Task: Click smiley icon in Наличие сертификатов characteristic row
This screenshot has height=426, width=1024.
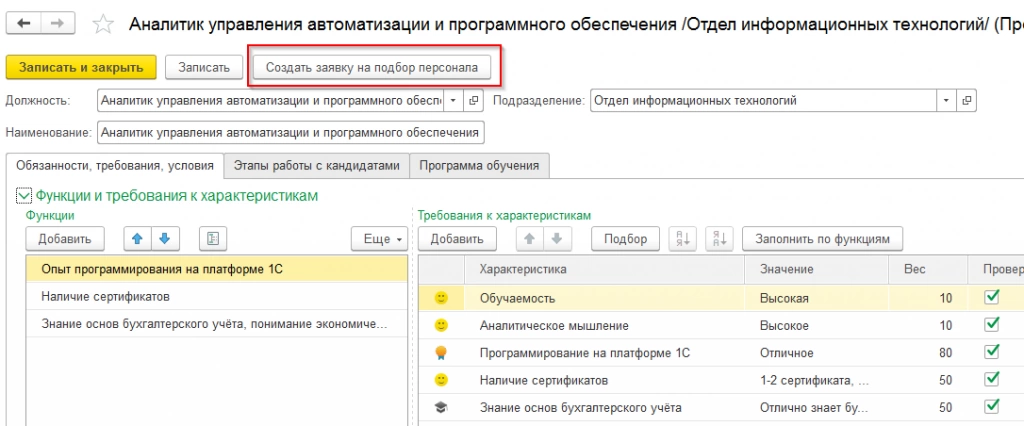Action: pyautogui.click(x=441, y=380)
